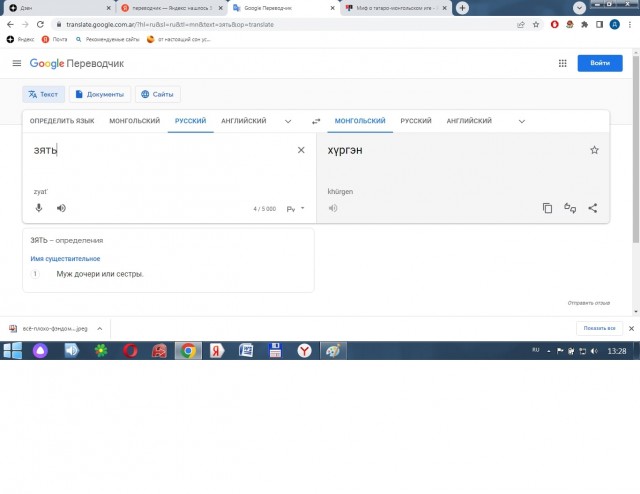The height and width of the screenshot is (494, 640).
Task: Open the Яндекс bookmark
Action: (20, 39)
